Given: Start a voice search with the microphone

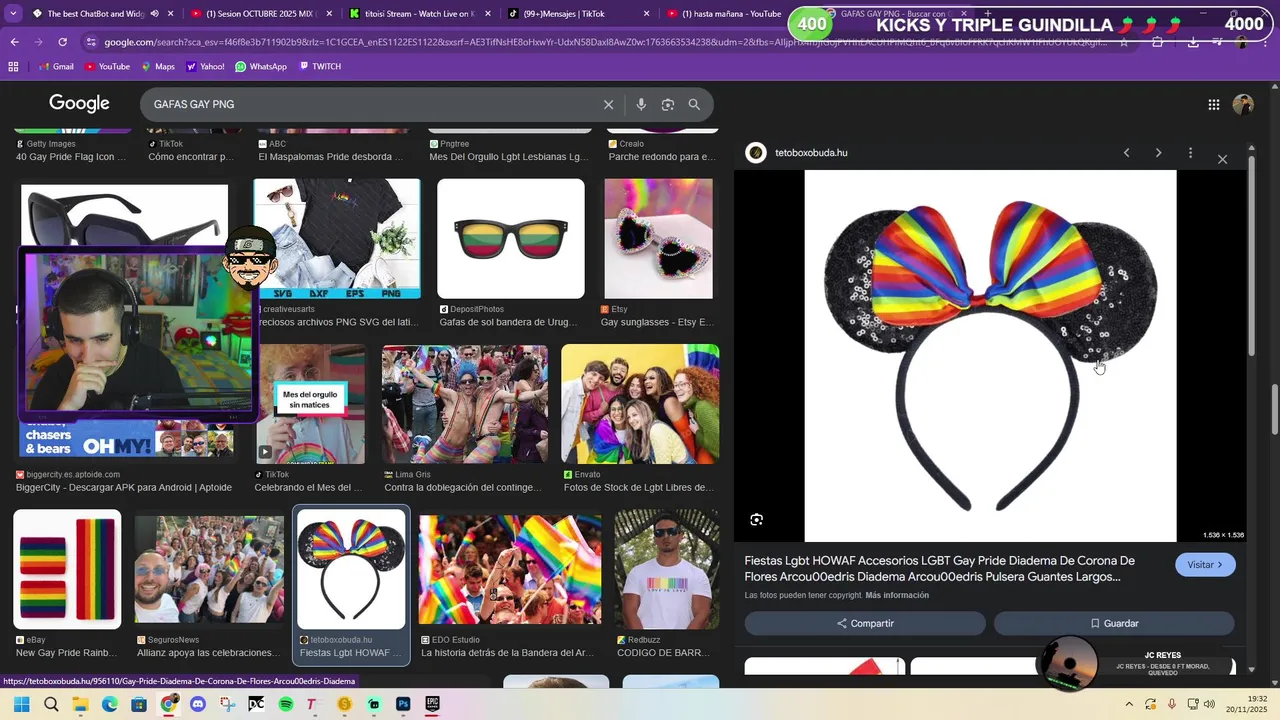Looking at the screenshot, I should click(x=641, y=104).
